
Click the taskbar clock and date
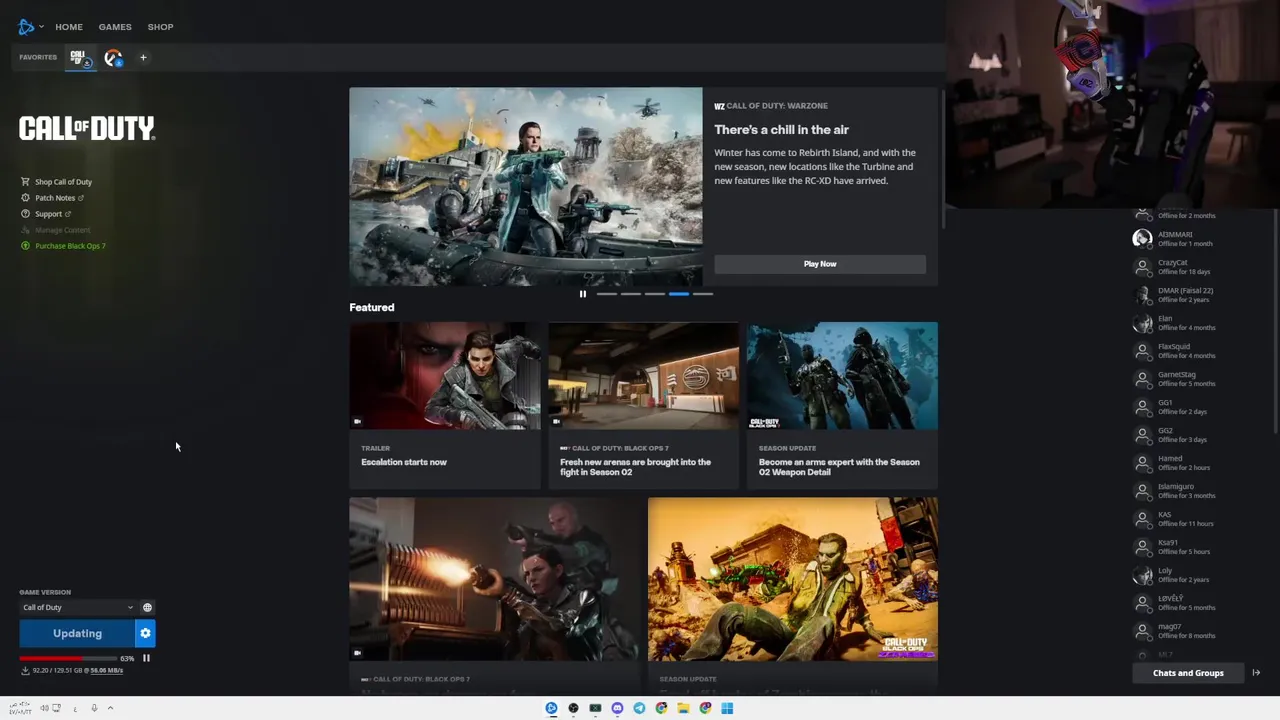[x=20, y=708]
